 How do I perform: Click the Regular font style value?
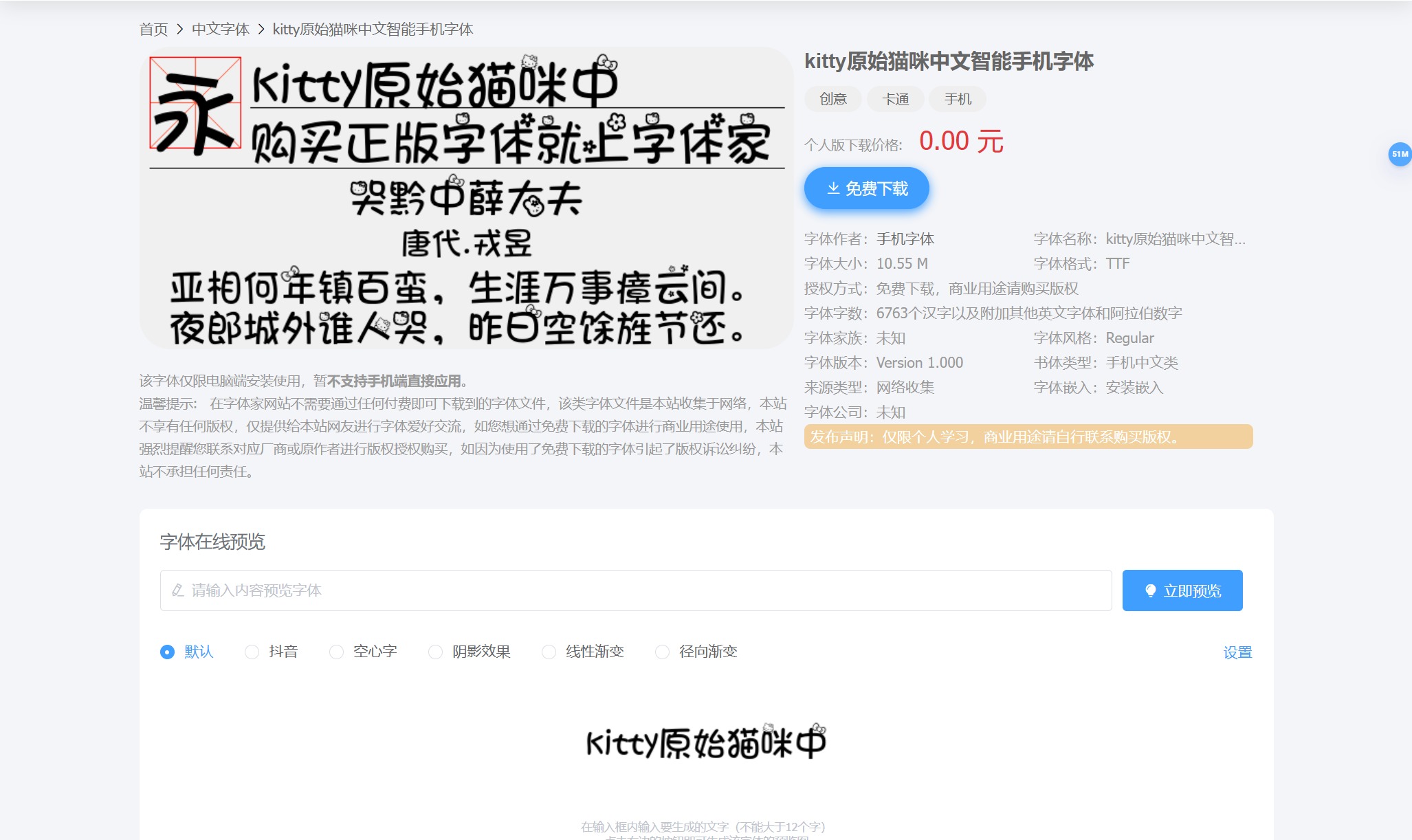point(1129,338)
